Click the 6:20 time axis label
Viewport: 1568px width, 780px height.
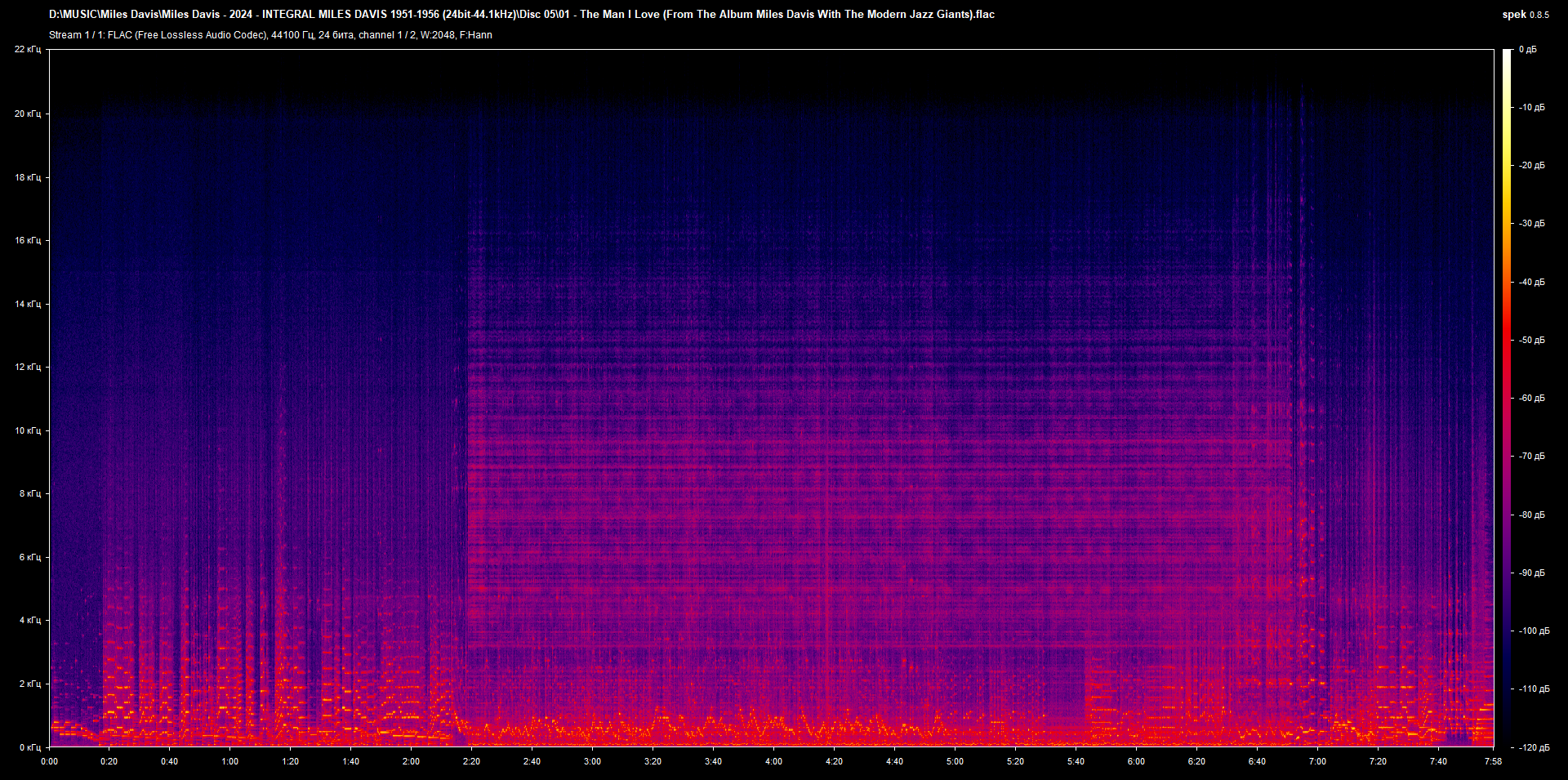[x=1197, y=761]
